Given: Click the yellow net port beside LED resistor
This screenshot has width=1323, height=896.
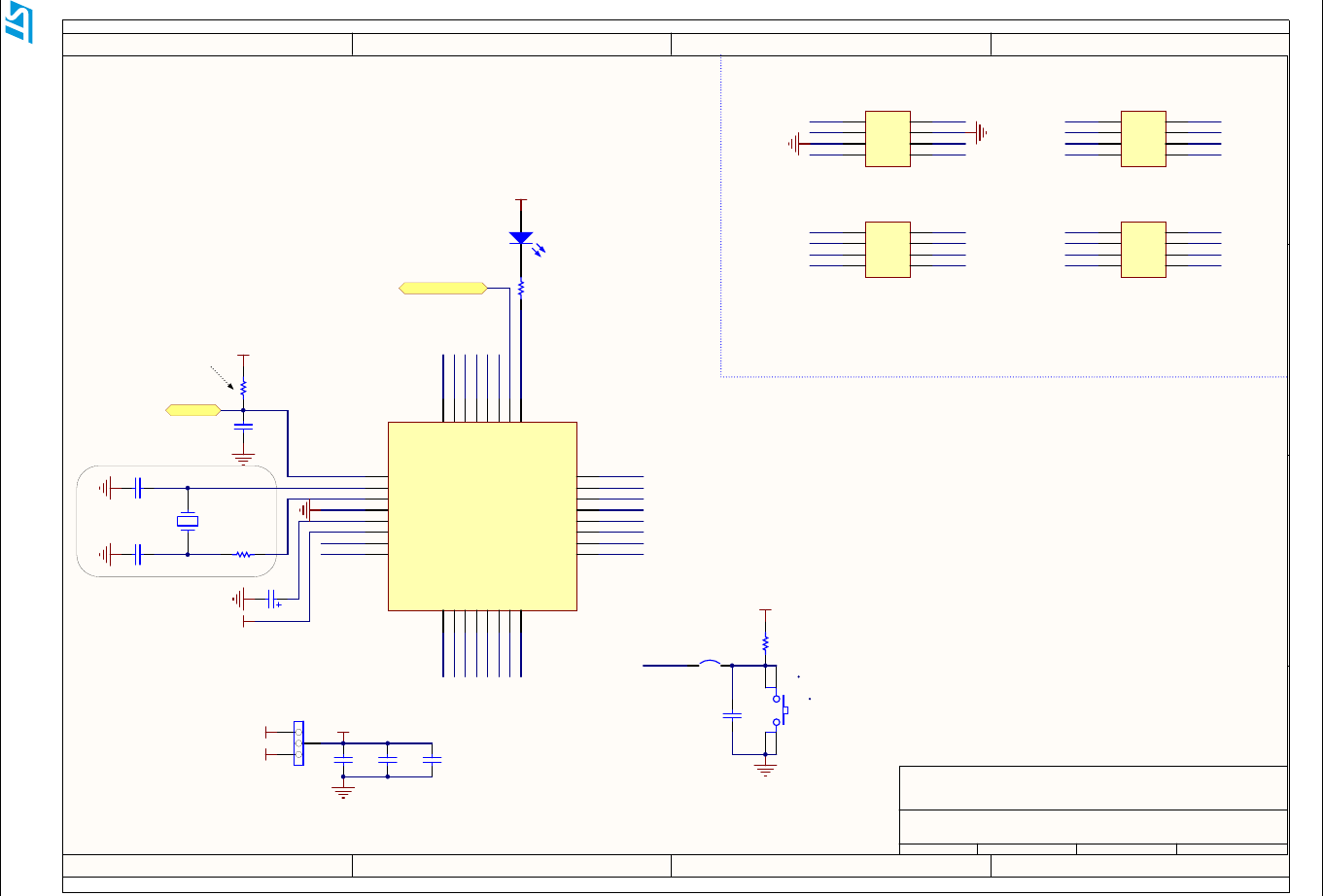Looking at the screenshot, I should [x=442, y=288].
